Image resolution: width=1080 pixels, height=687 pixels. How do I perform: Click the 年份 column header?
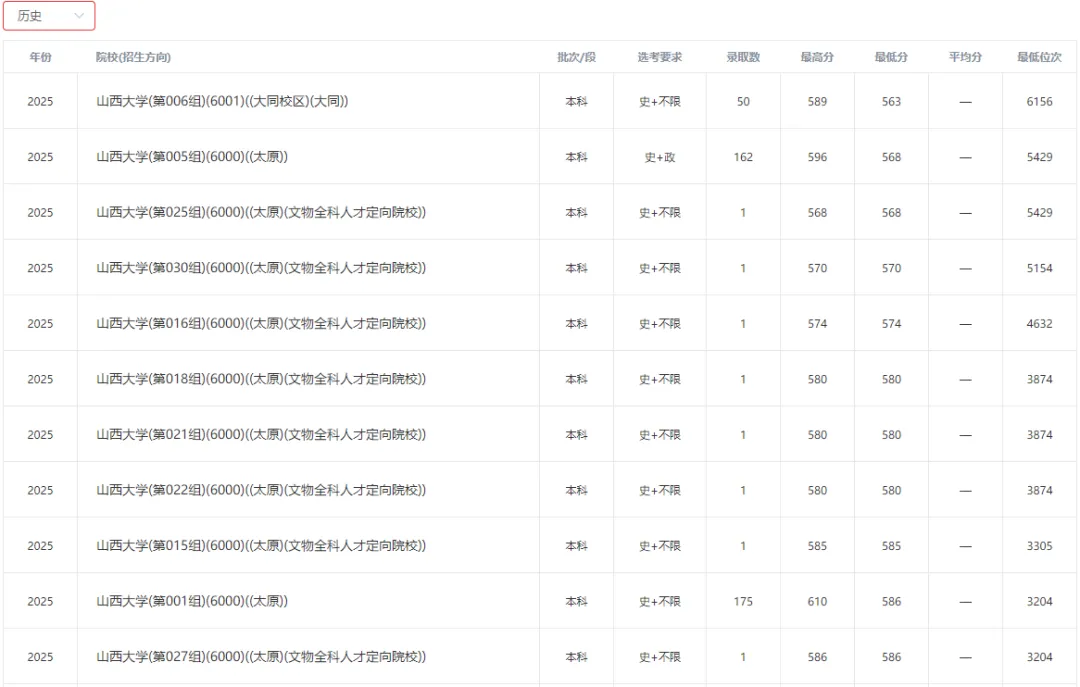pyautogui.click(x=40, y=57)
